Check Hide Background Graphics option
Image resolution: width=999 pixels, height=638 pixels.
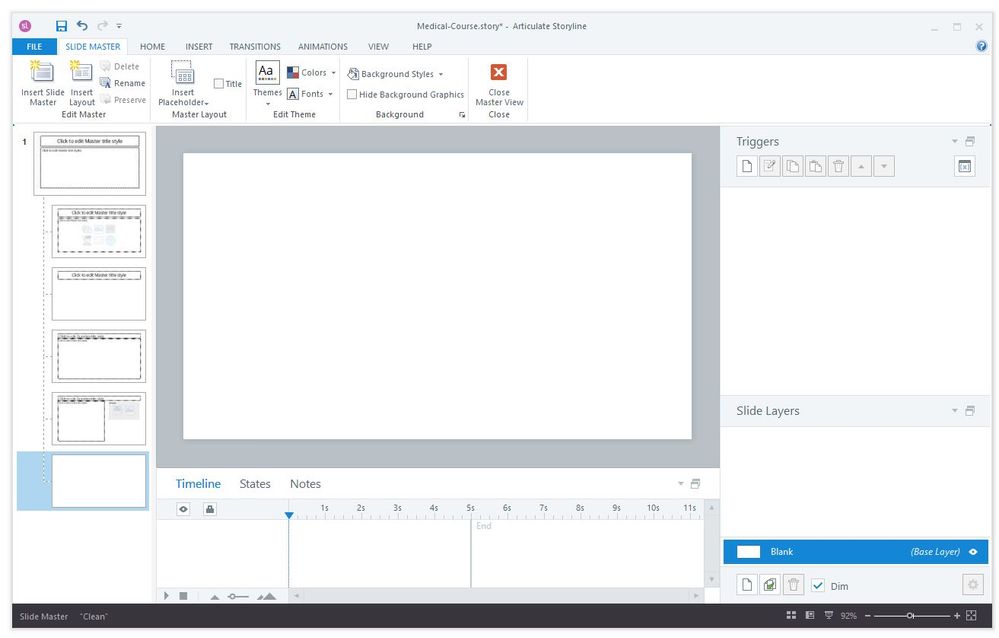352,95
